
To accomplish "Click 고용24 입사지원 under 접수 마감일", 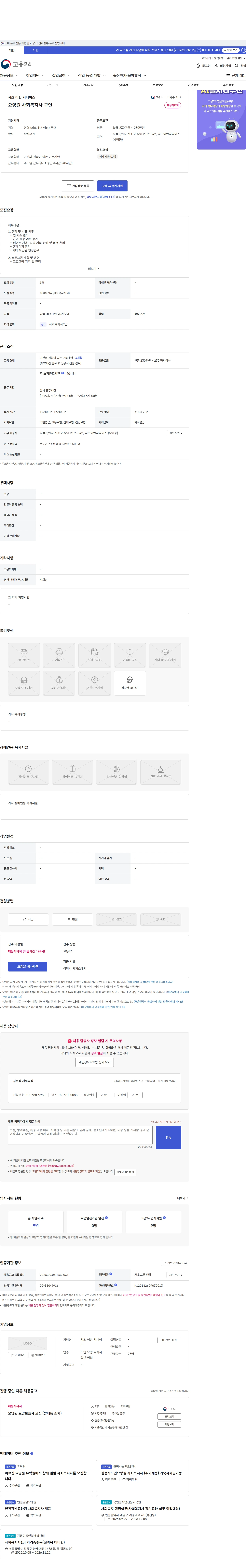I will tap(27, 967).
